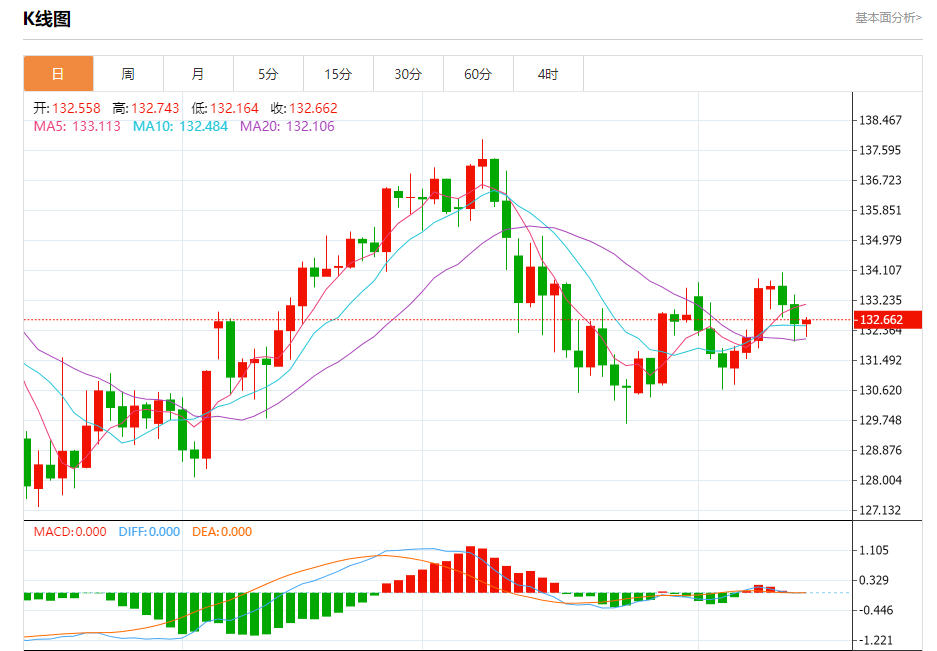The height and width of the screenshot is (651, 937).
Task: Click the DEA:0.000 indicator label
Action: pyautogui.click(x=222, y=531)
